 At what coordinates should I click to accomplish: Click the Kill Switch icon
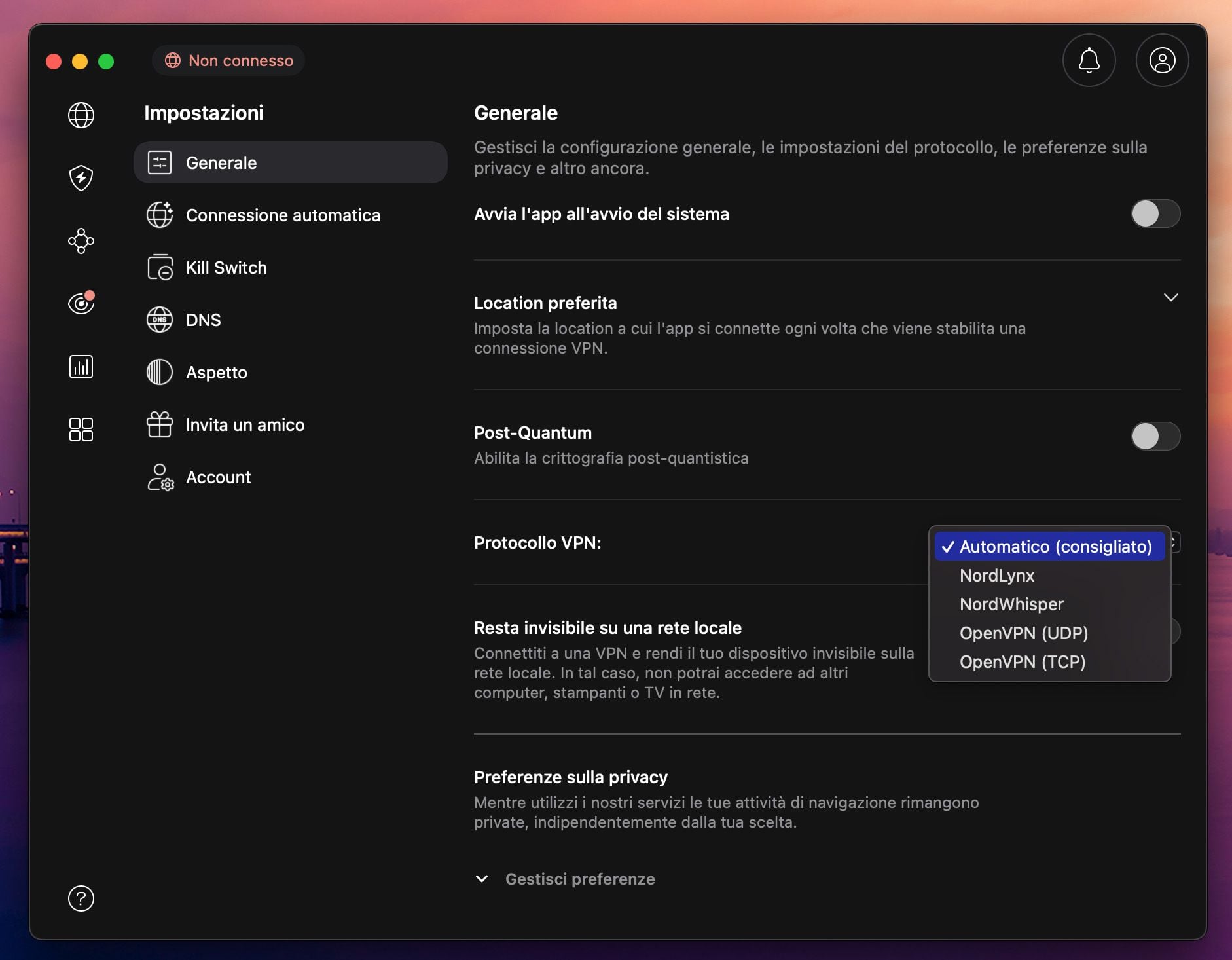pos(160,267)
